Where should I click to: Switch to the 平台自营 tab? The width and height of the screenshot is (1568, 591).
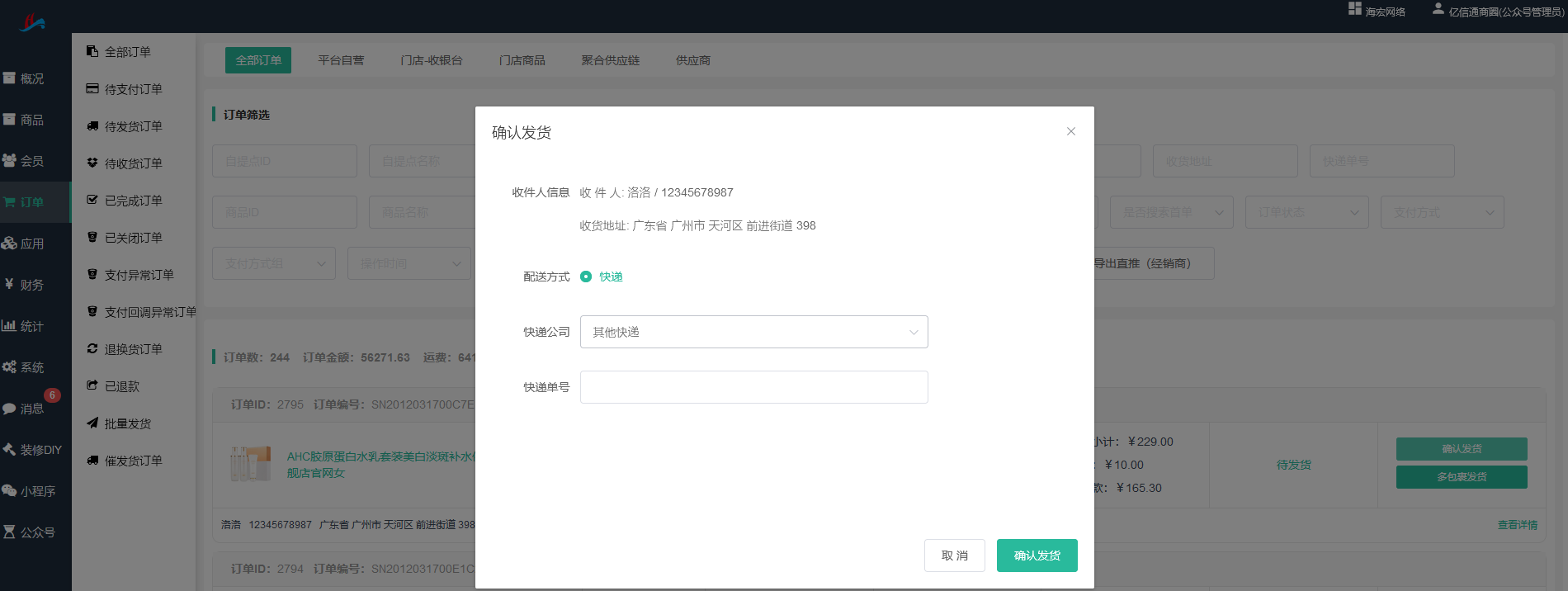(341, 60)
